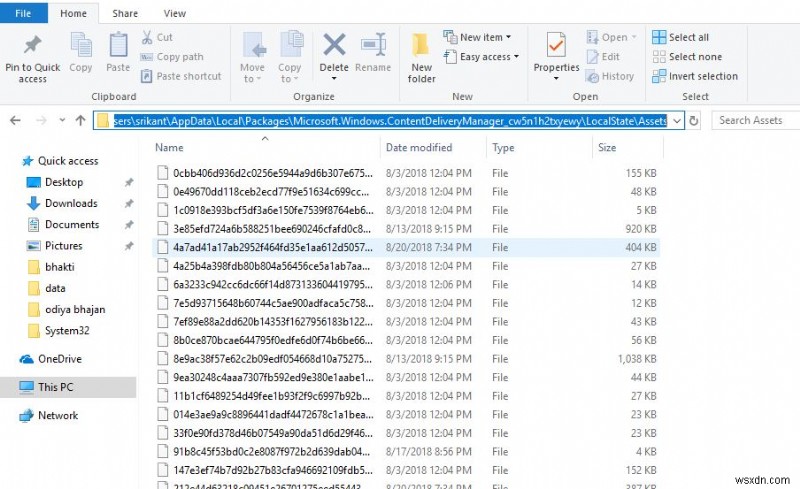Expand address bar history chevron
Screen dimensions: 800x489
pos(677,121)
